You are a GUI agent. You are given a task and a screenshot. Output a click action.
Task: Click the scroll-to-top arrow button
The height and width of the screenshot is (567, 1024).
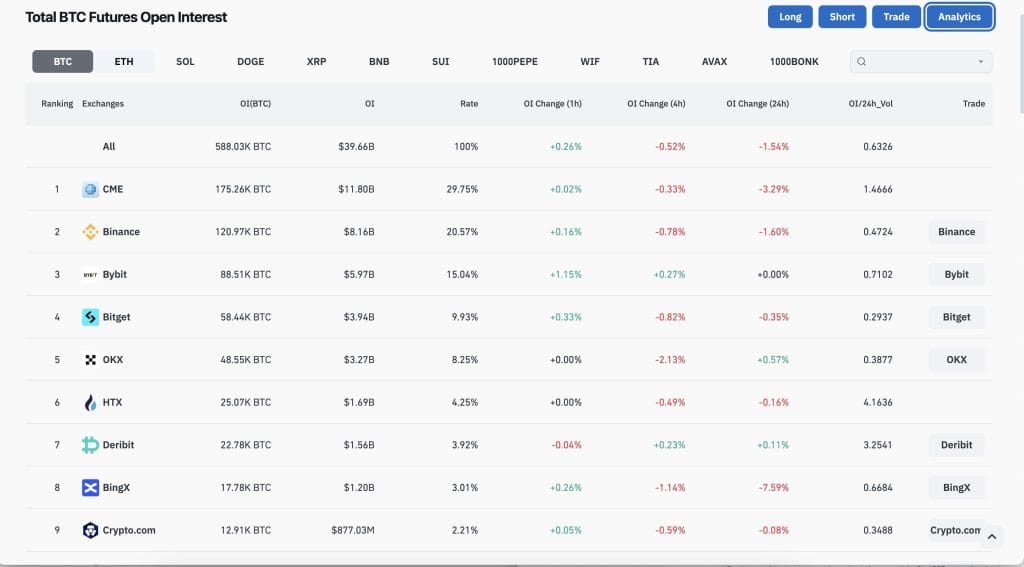[991, 537]
